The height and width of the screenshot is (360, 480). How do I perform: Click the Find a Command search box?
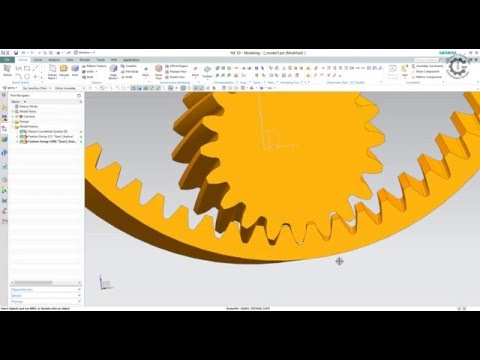tap(426, 60)
